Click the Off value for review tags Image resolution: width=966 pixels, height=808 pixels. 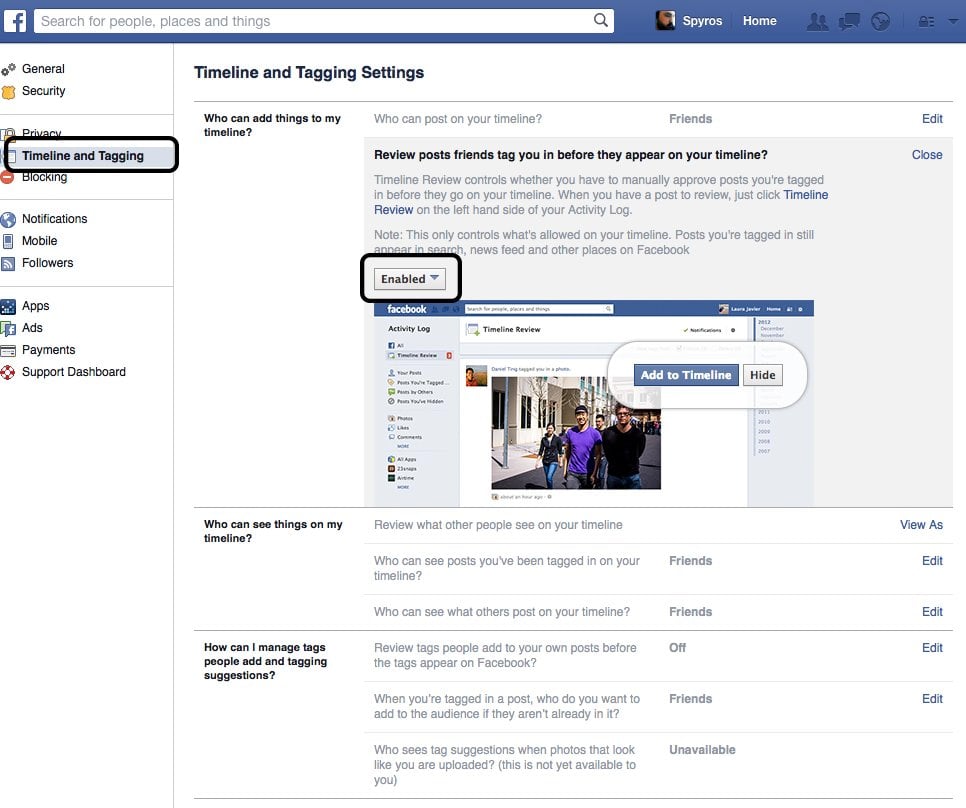point(677,648)
